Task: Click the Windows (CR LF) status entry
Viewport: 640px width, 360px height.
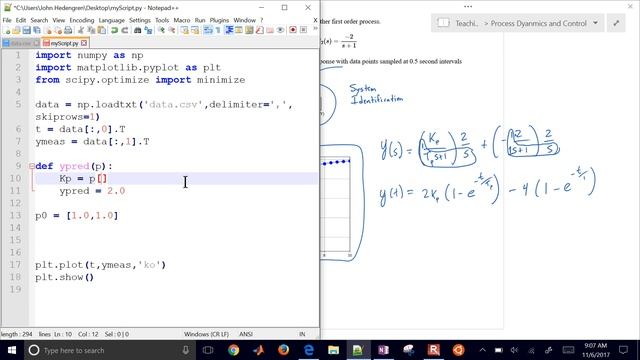Action: (x=206, y=334)
